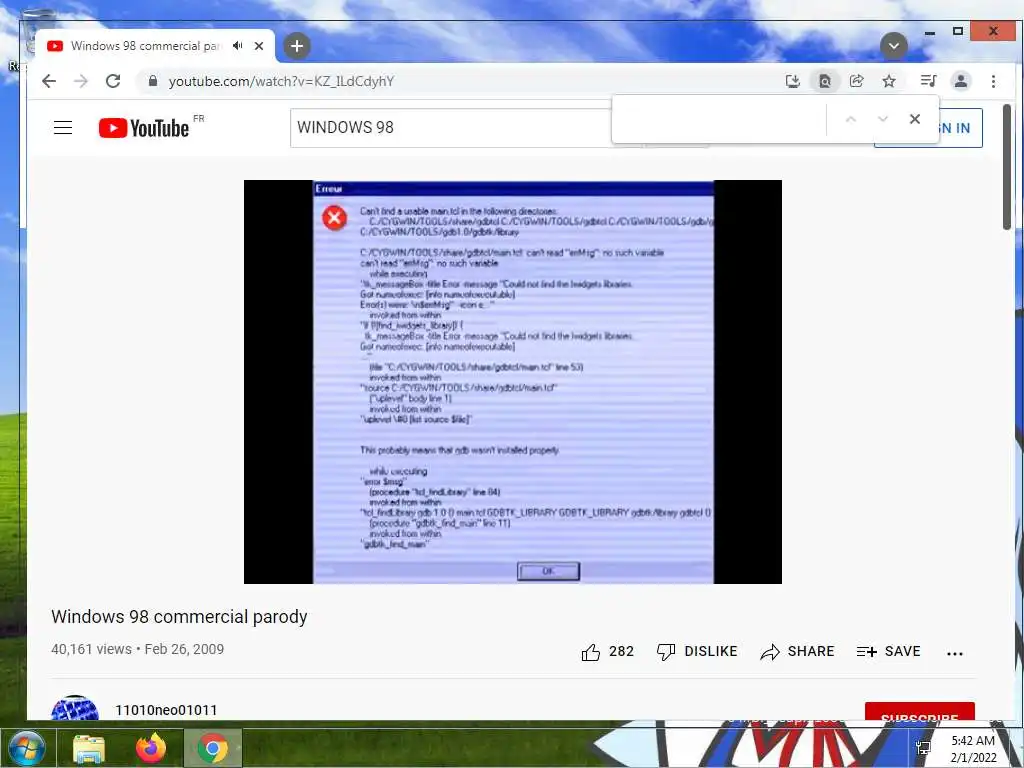Click the DISLIKE button
The width and height of the screenshot is (1024, 768).
(697, 652)
